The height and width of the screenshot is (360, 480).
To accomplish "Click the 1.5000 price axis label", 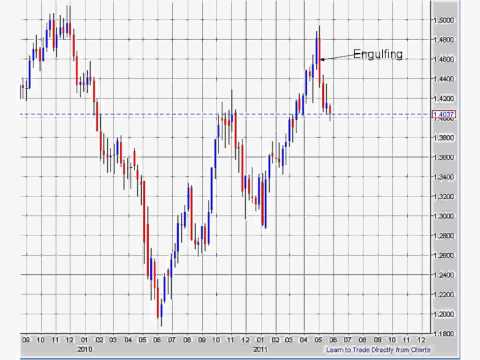I will [x=444, y=20].
